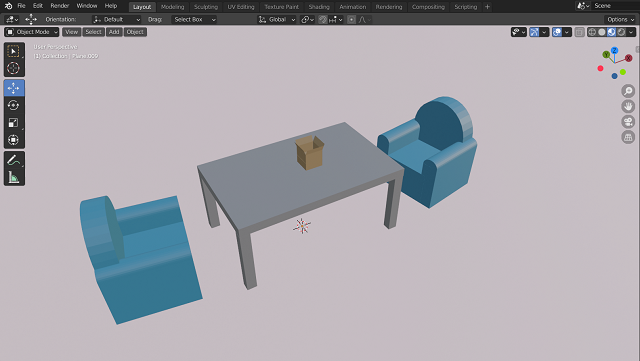Viewport: 640px width, 361px height.
Task: Toggle show gizmos button
Action: [x=534, y=32]
